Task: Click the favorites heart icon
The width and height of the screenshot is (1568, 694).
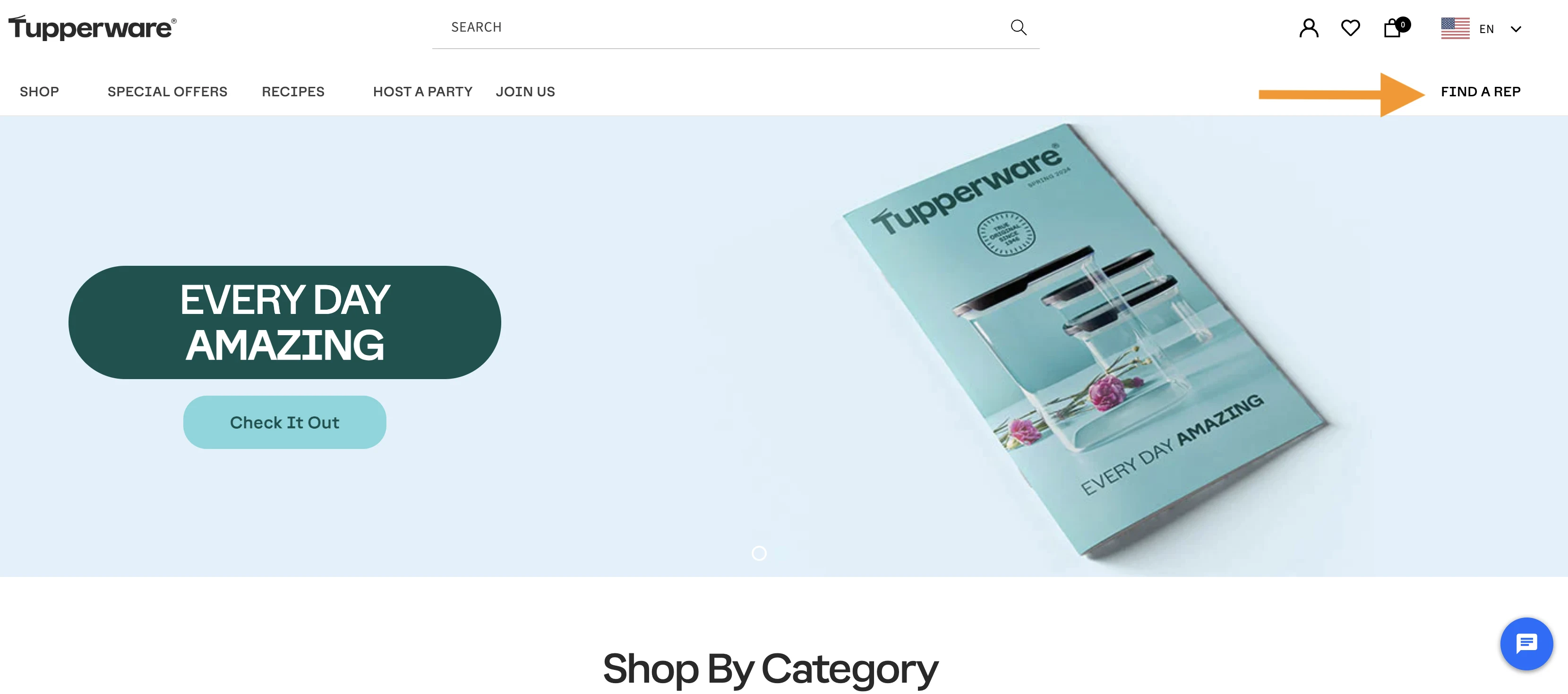Action: [1352, 27]
